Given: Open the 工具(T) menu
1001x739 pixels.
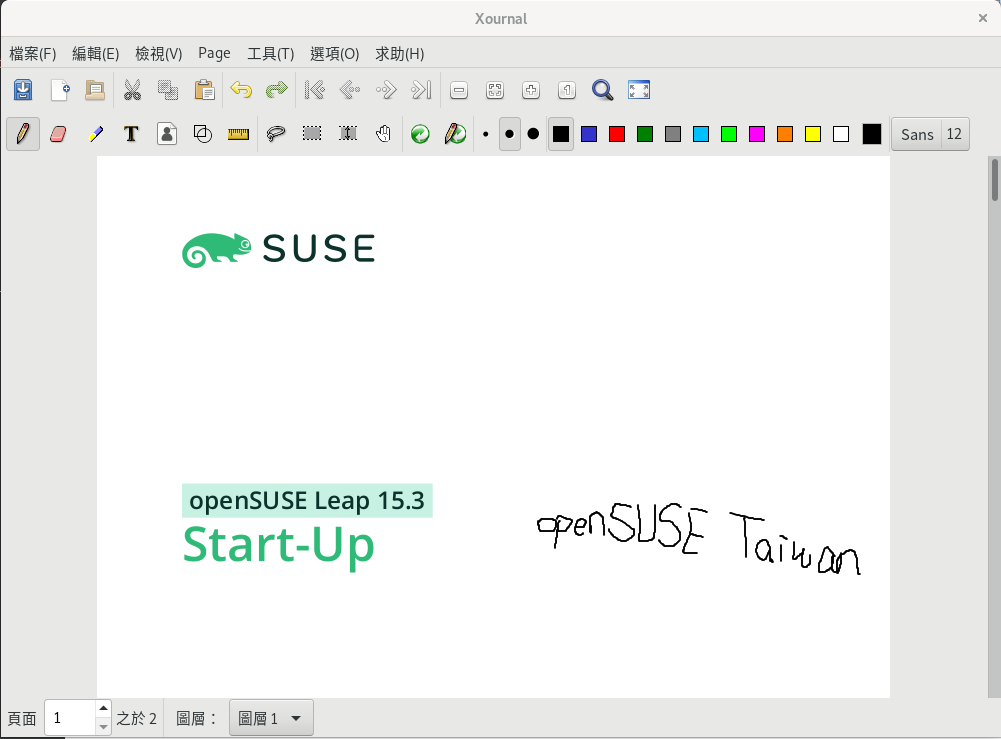Looking at the screenshot, I should coord(271,54).
